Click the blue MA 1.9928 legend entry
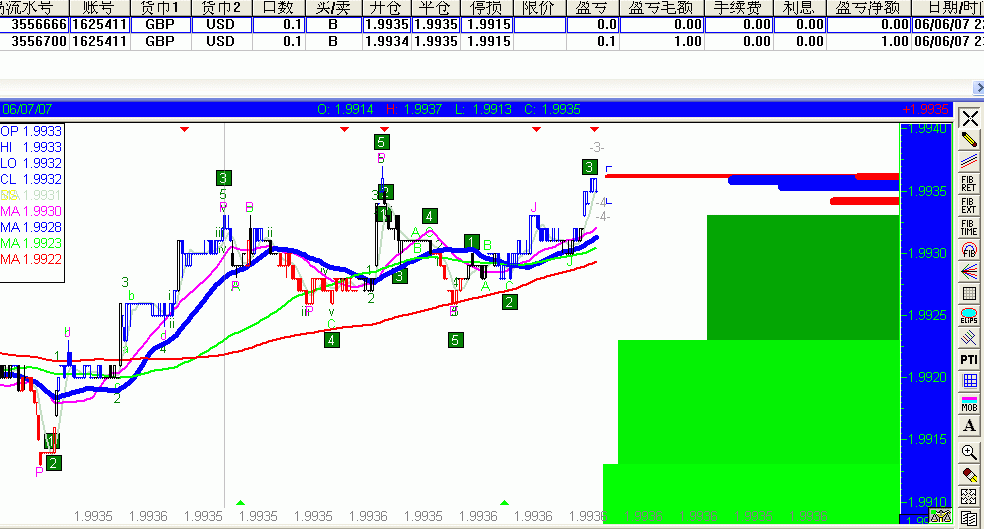 [31, 227]
